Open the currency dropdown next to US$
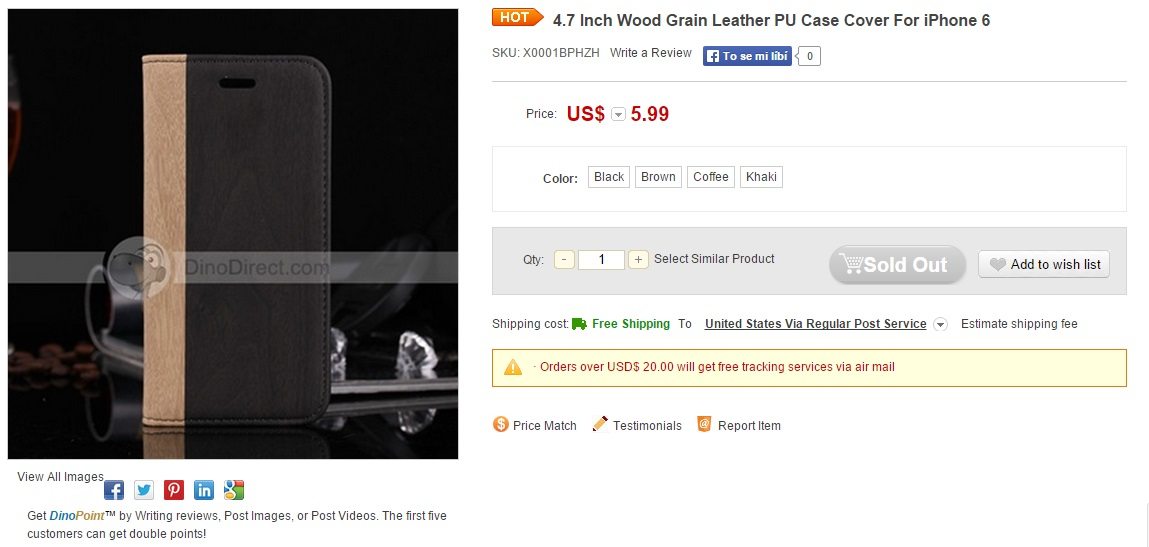This screenshot has width=1149, height=547. (x=618, y=114)
